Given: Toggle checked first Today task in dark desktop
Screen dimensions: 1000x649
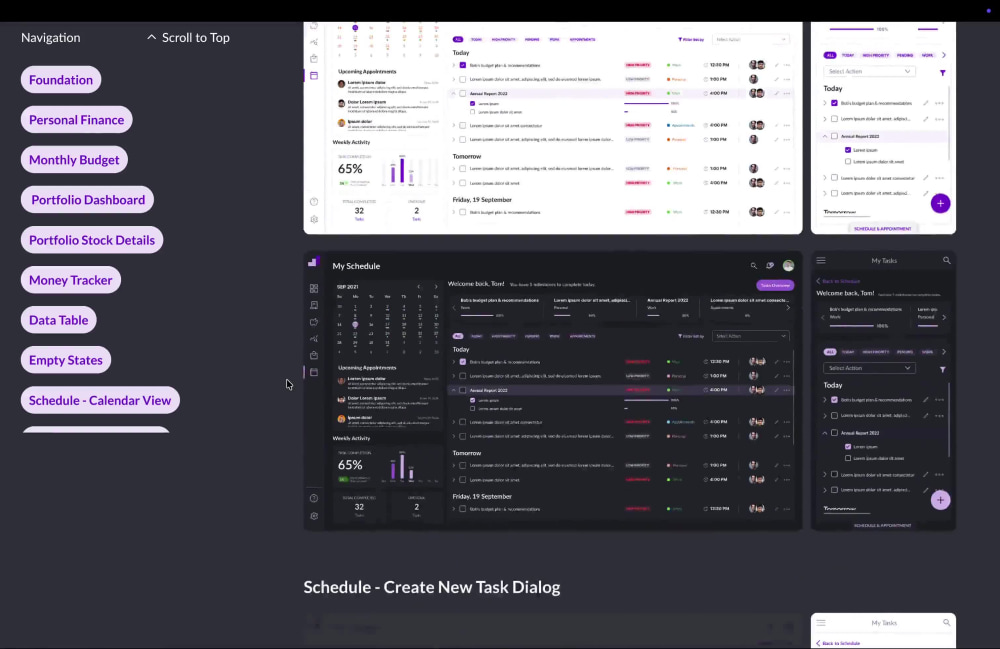Looking at the screenshot, I should (x=463, y=361).
